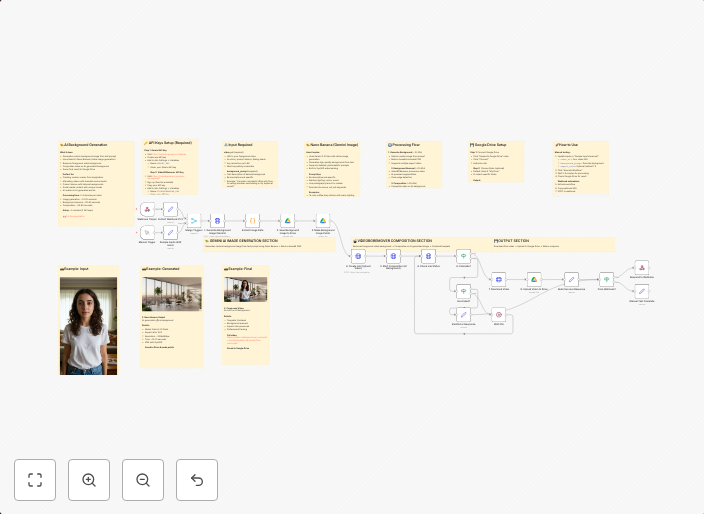Click the Download Video node
Image resolution: width=704 pixels, height=514 pixels.
[498, 280]
